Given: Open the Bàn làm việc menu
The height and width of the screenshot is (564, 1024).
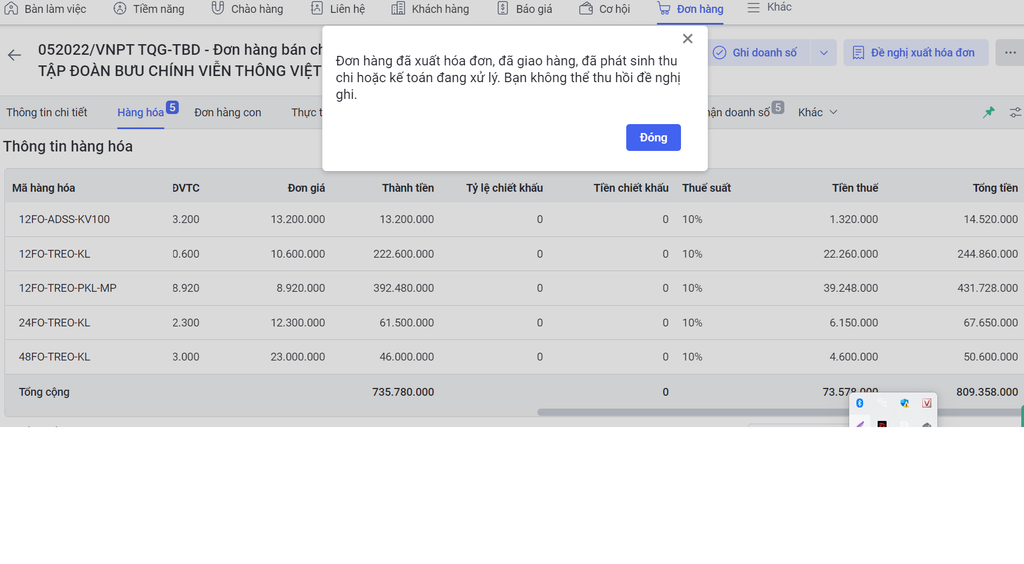Looking at the screenshot, I should pos(45,9).
